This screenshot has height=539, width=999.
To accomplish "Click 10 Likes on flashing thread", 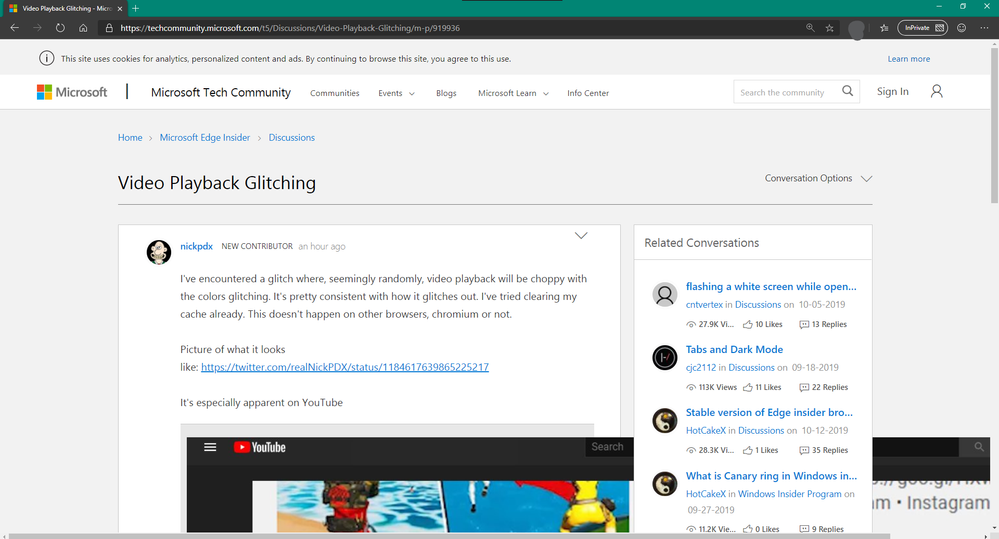I will [x=762, y=324].
